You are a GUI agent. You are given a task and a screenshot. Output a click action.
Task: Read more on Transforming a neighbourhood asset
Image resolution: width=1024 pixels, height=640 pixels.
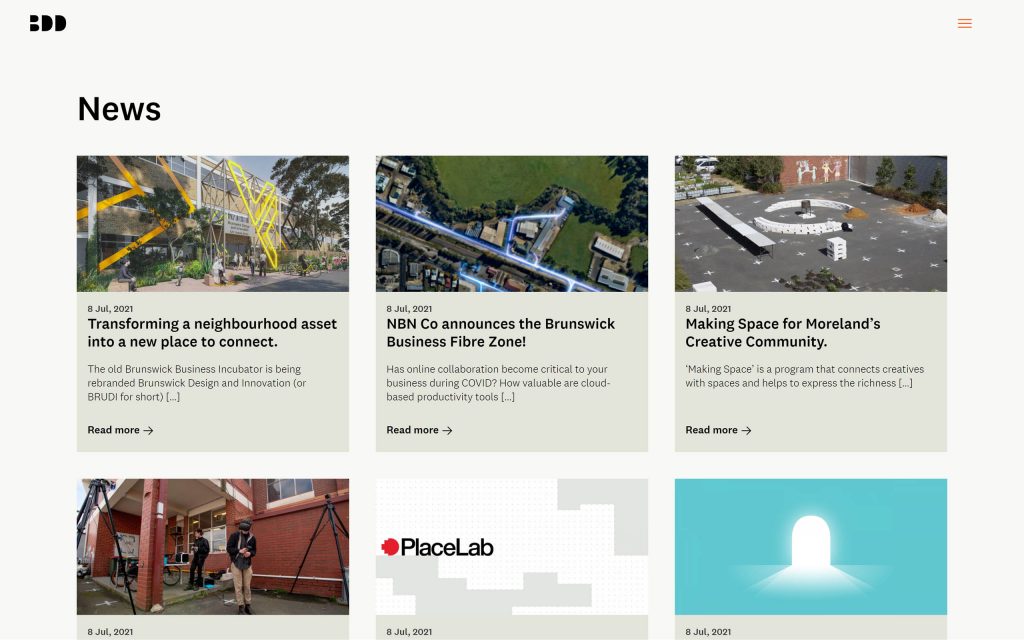tap(120, 430)
